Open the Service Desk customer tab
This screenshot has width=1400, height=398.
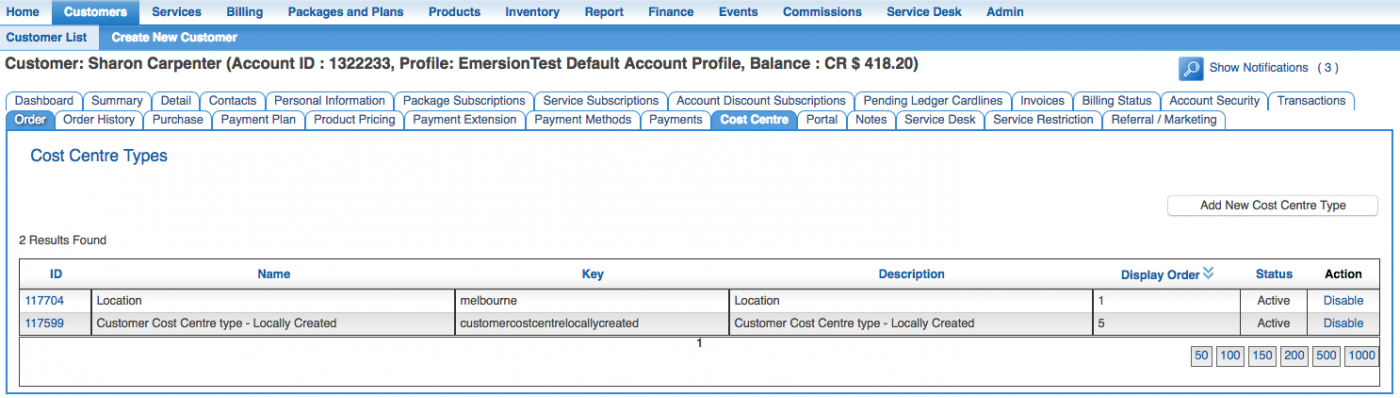pos(940,120)
